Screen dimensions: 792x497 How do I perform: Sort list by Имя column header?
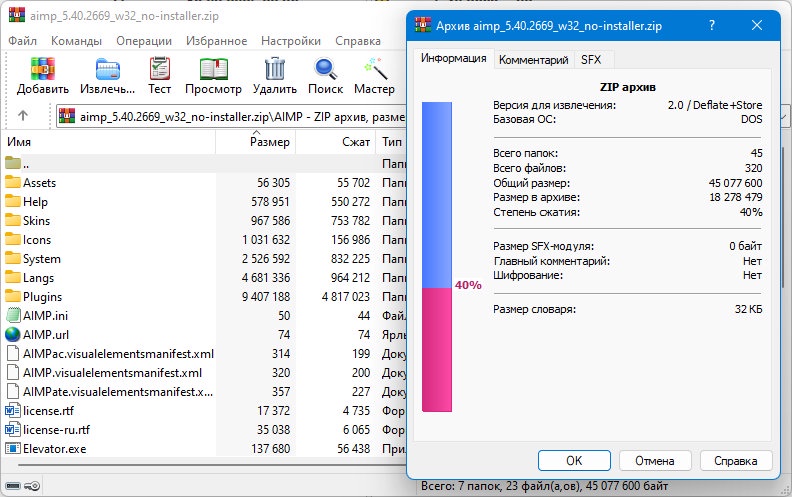point(109,142)
